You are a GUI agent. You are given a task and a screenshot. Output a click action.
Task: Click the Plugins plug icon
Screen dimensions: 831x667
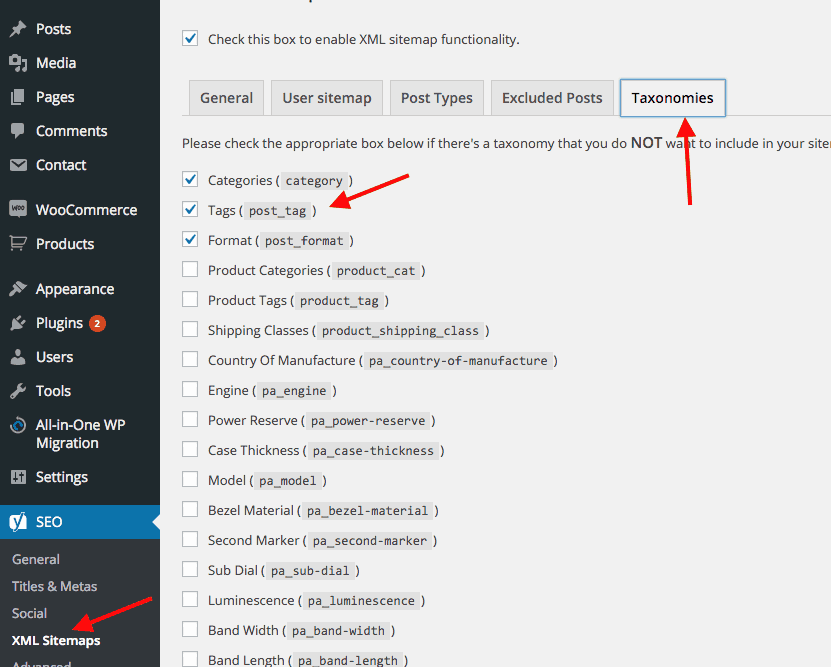18,323
